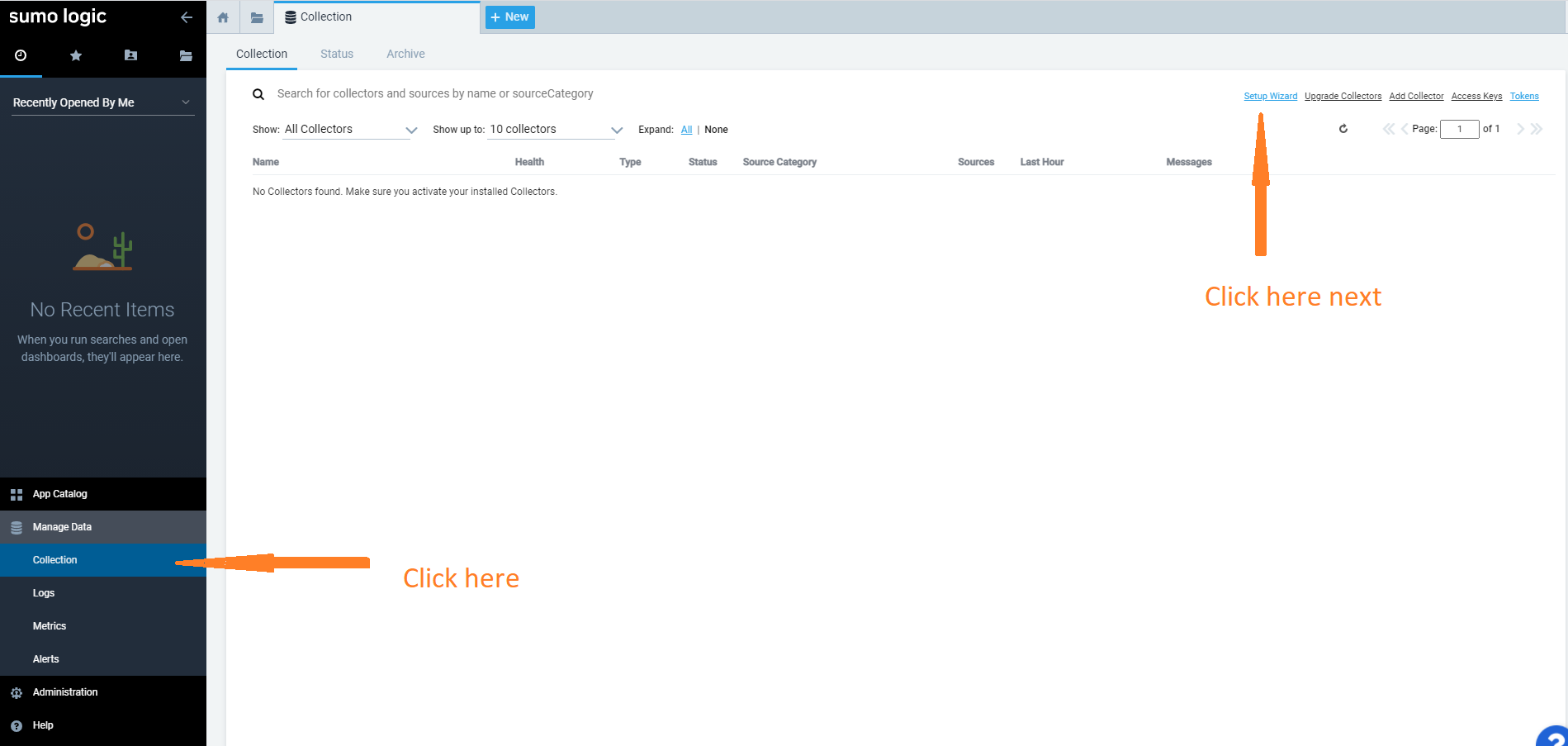Image resolution: width=1568 pixels, height=746 pixels.
Task: Click the Status column header in table
Action: click(x=703, y=162)
